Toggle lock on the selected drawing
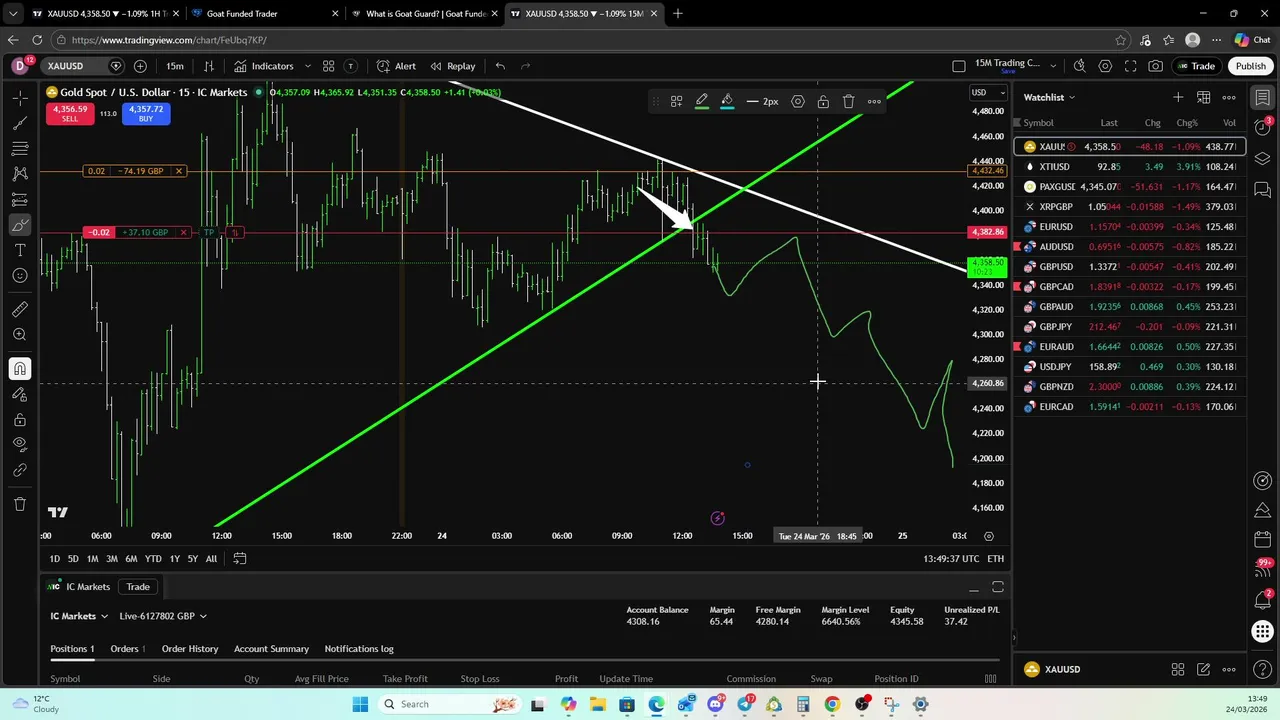The height and width of the screenshot is (720, 1280). point(823,101)
